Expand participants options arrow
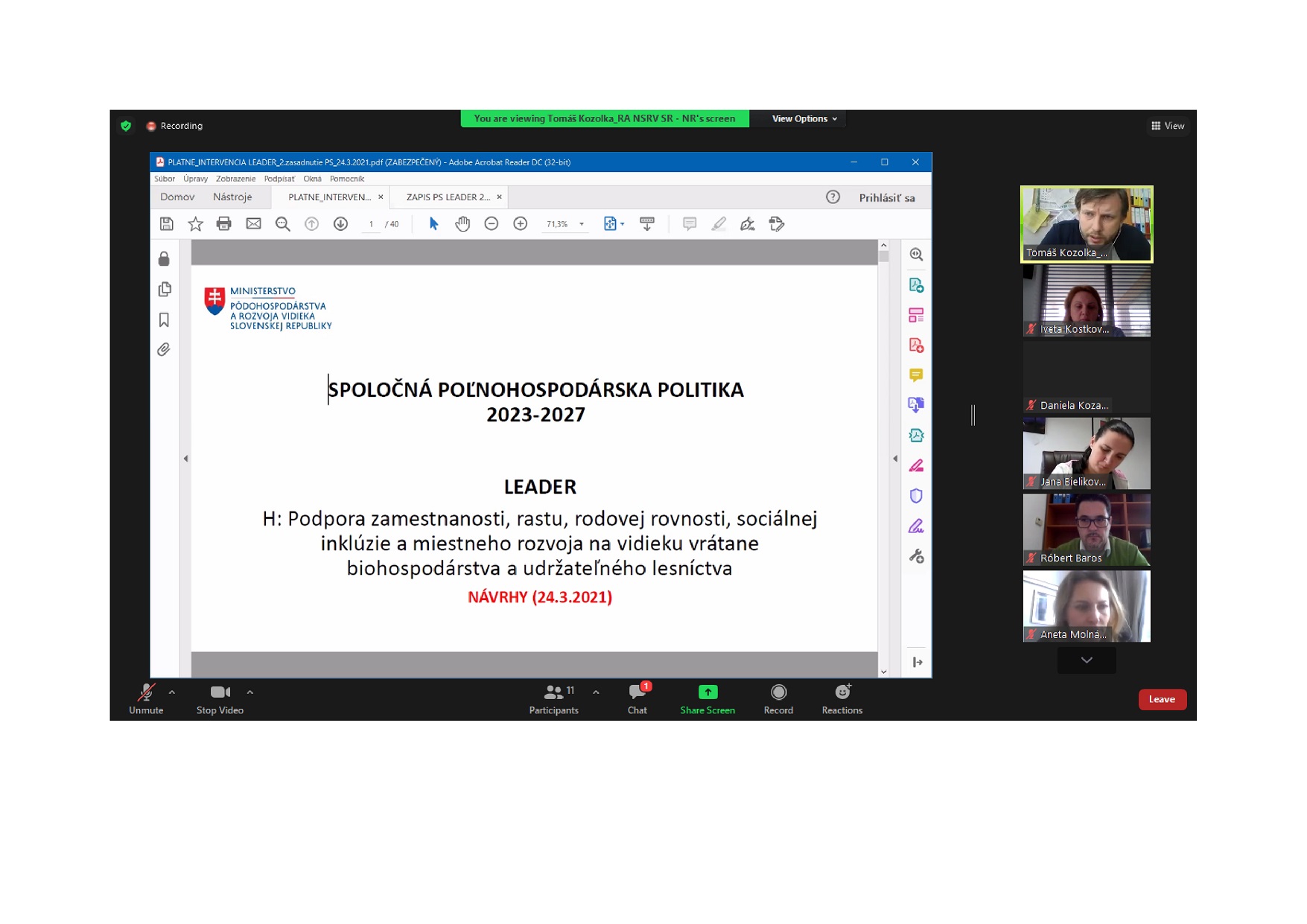The image size is (1307, 924). [596, 692]
